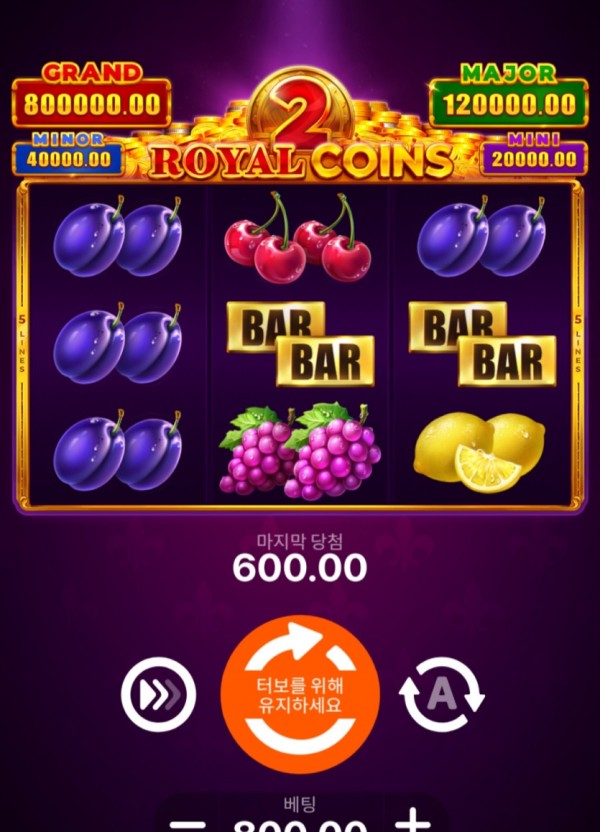
Task: Increase the bet with plus button
Action: coord(413,821)
